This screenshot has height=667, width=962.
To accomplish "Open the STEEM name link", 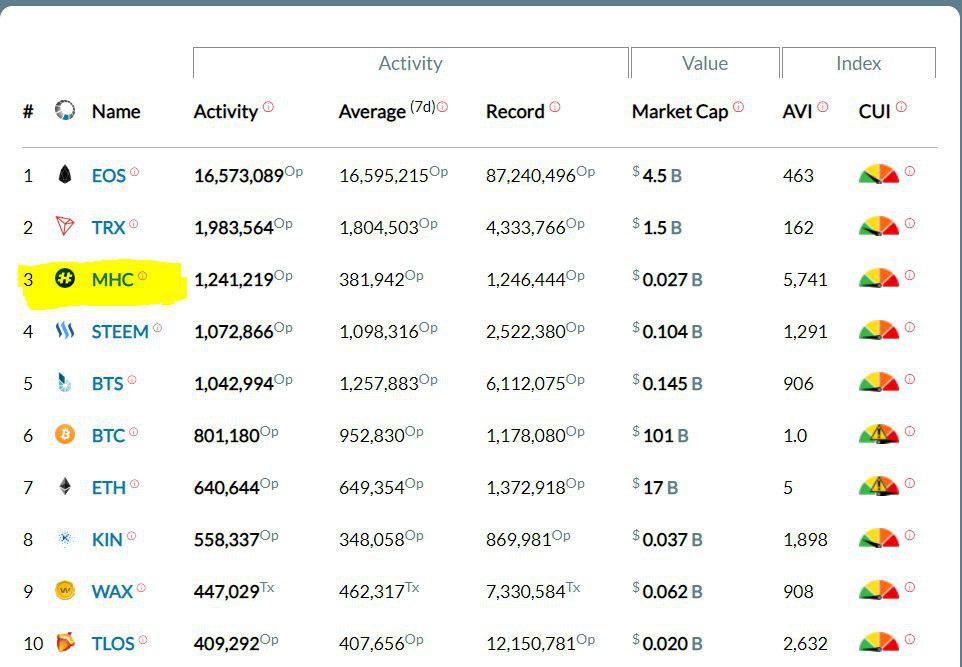I will [x=120, y=332].
